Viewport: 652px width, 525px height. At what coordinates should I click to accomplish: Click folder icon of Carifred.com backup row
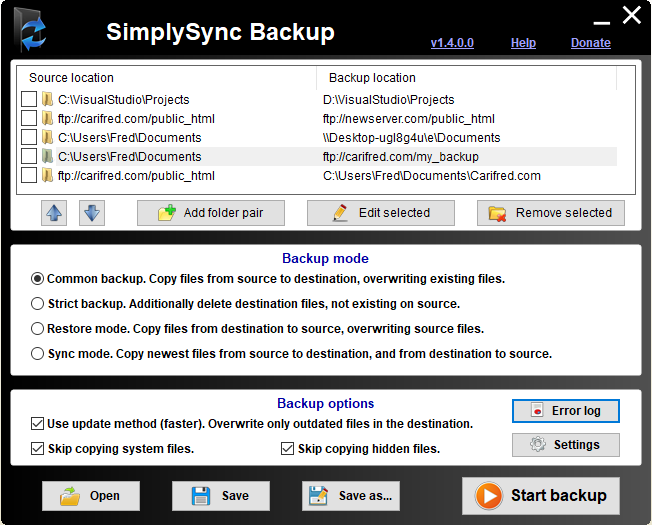pos(47,176)
